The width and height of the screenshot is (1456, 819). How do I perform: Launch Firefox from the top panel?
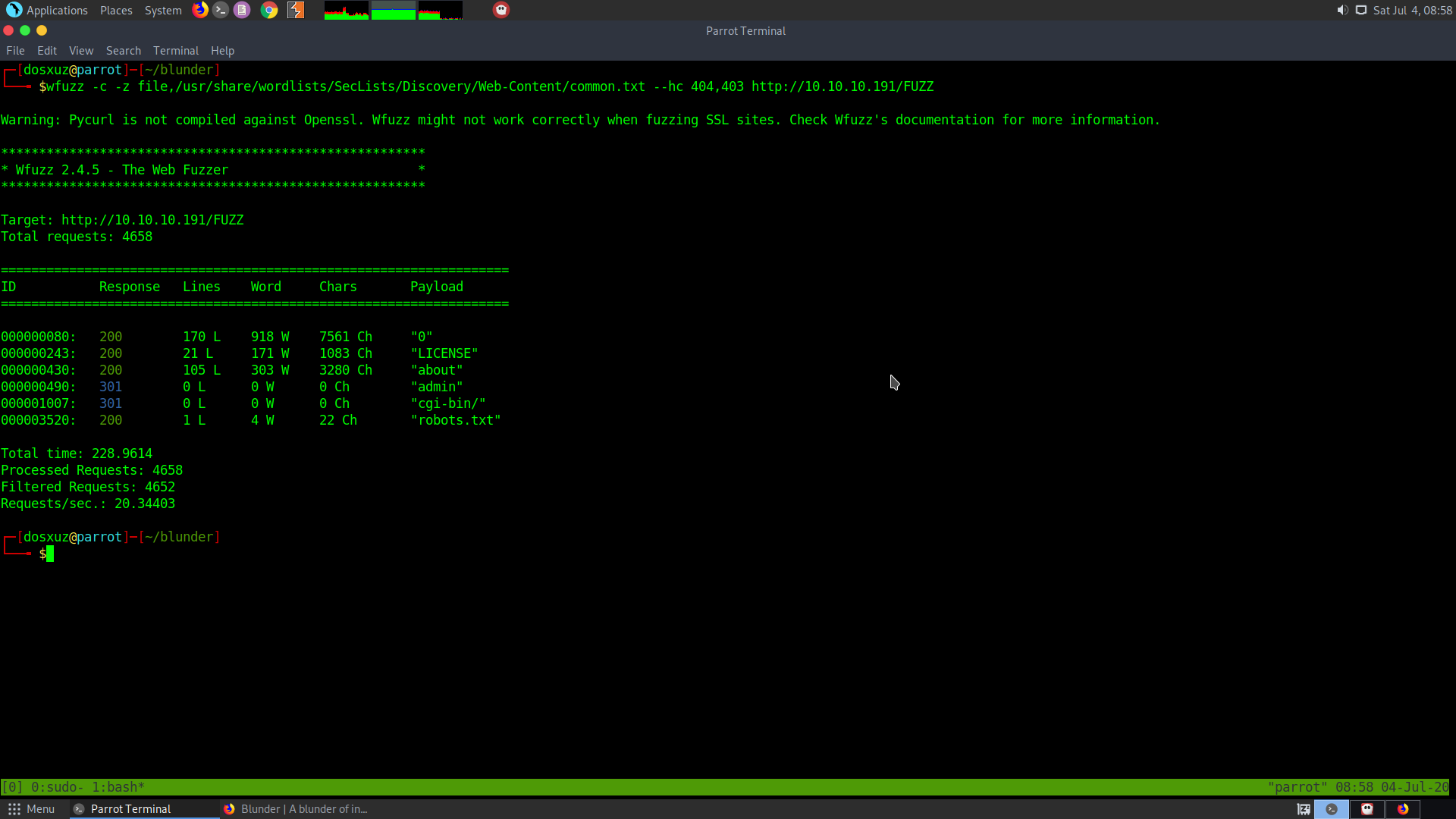click(200, 10)
